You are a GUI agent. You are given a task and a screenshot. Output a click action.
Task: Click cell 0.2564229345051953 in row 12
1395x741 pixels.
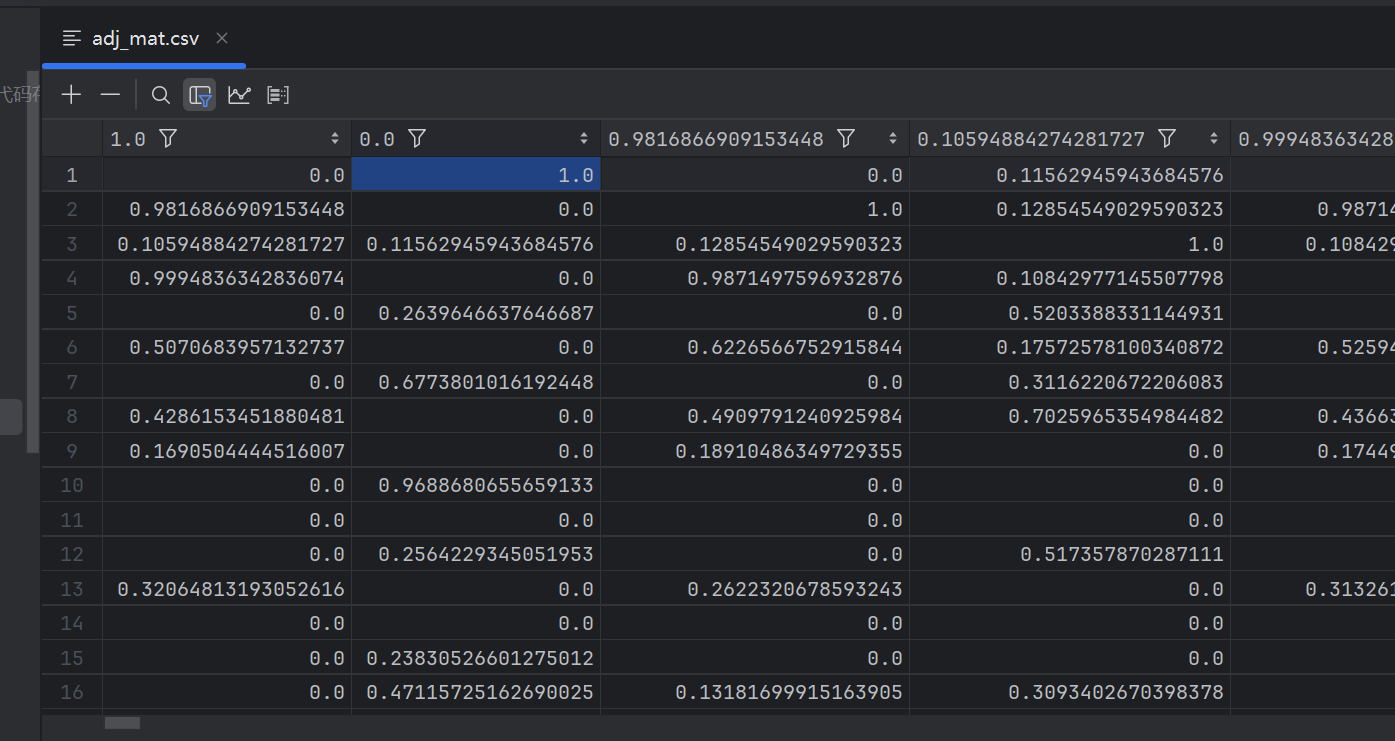[x=476, y=554]
